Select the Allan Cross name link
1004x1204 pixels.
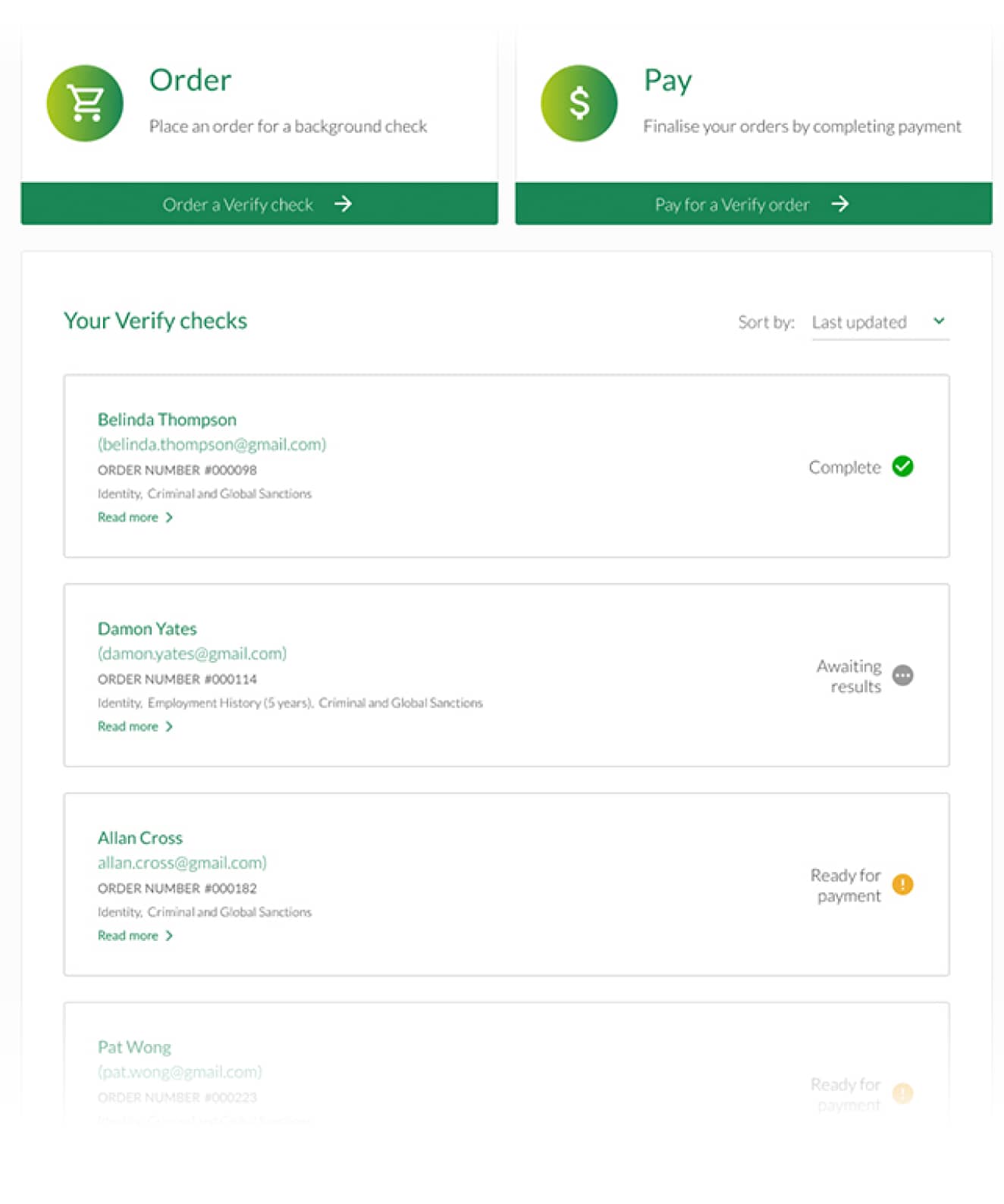[140, 839]
